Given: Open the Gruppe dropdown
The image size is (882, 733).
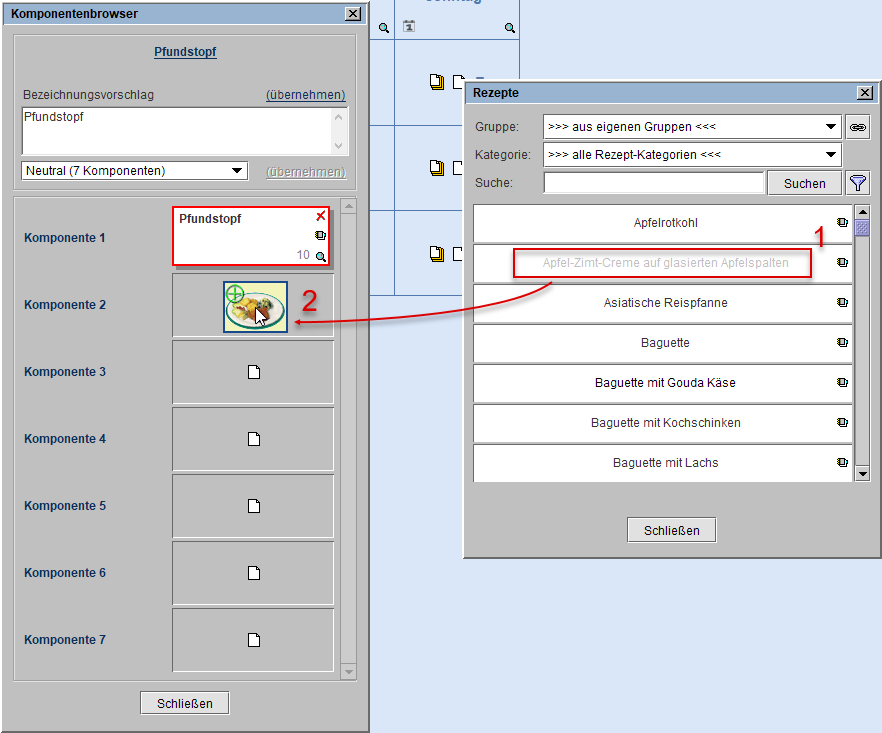Looking at the screenshot, I should [692, 127].
